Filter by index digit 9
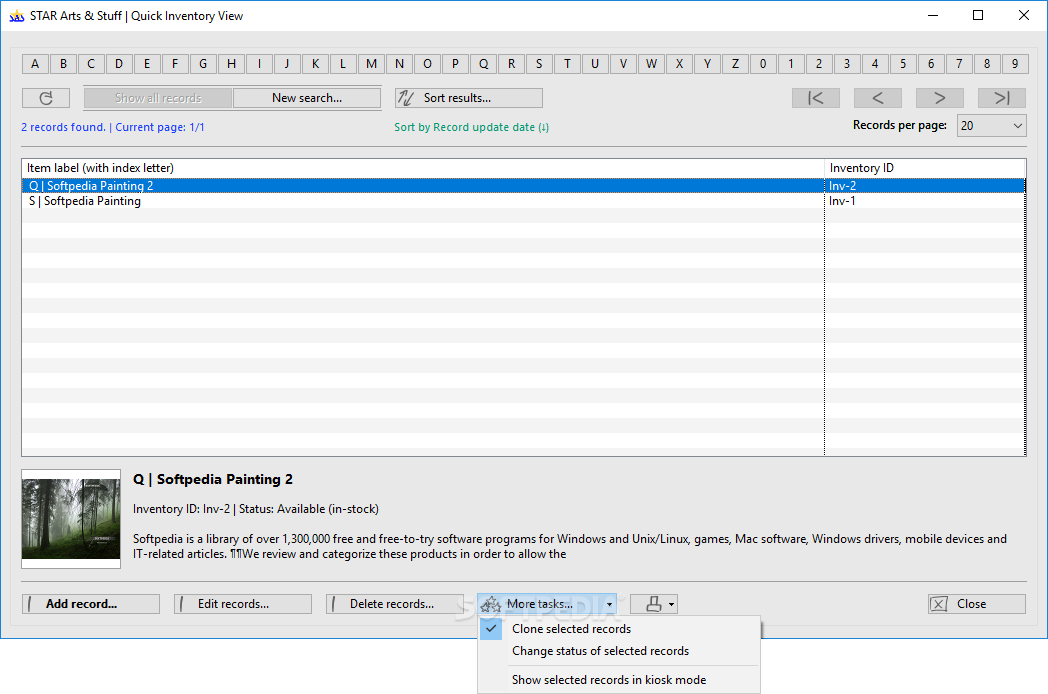Image resolution: width=1048 pixels, height=694 pixels. pyautogui.click(x=1015, y=64)
